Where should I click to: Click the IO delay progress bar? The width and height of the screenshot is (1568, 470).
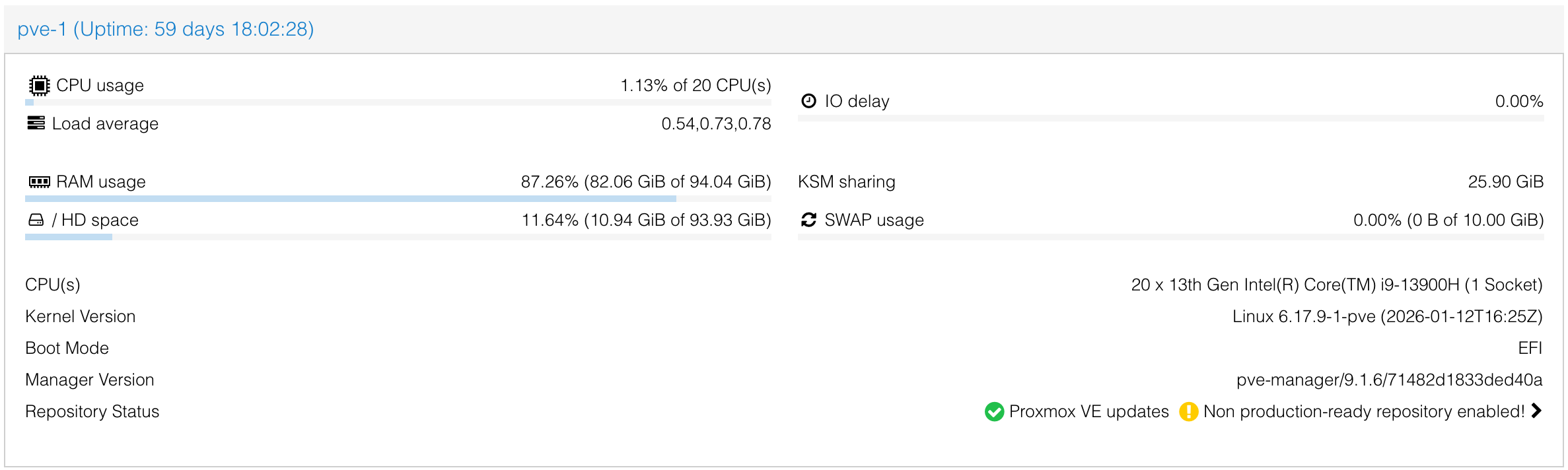(x=1171, y=118)
